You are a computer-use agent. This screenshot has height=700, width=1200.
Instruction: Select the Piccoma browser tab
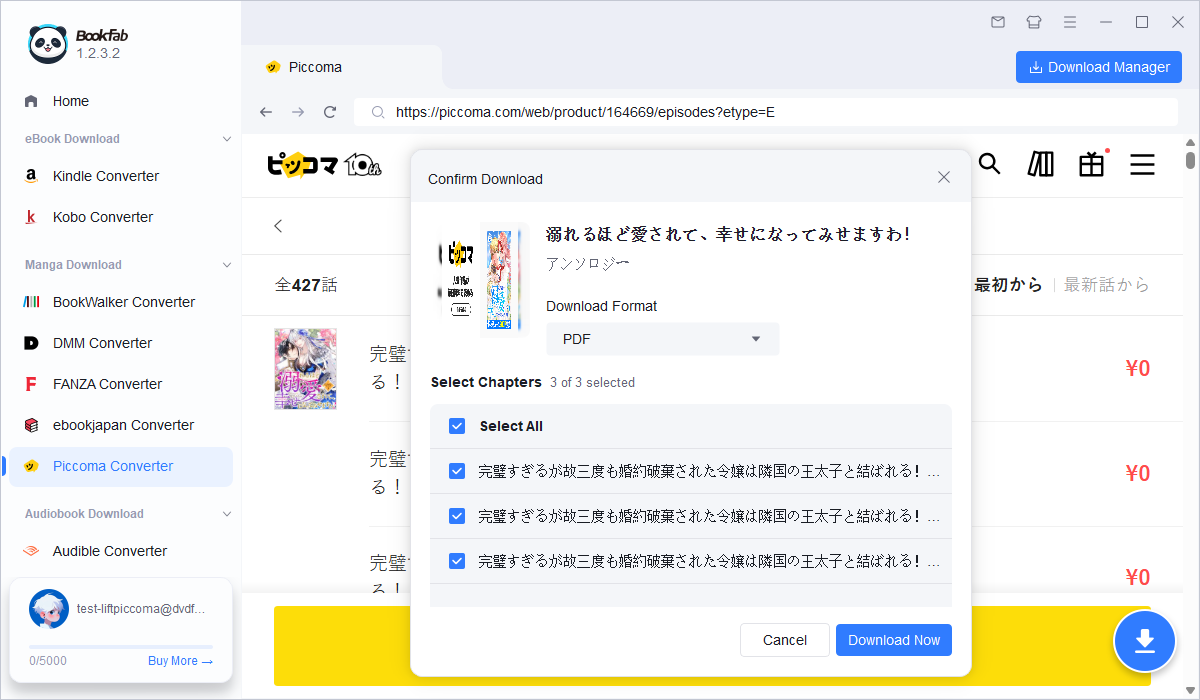click(x=342, y=67)
